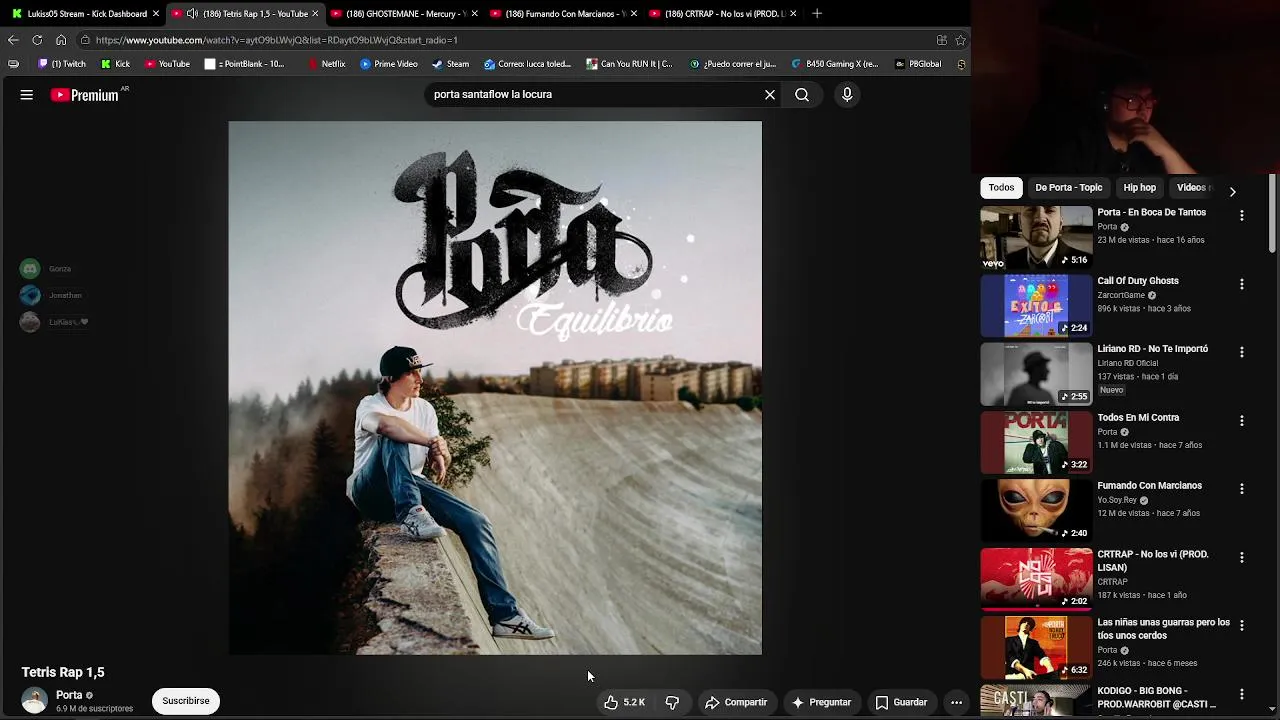Ask about the video with Preguntar

tap(821, 702)
